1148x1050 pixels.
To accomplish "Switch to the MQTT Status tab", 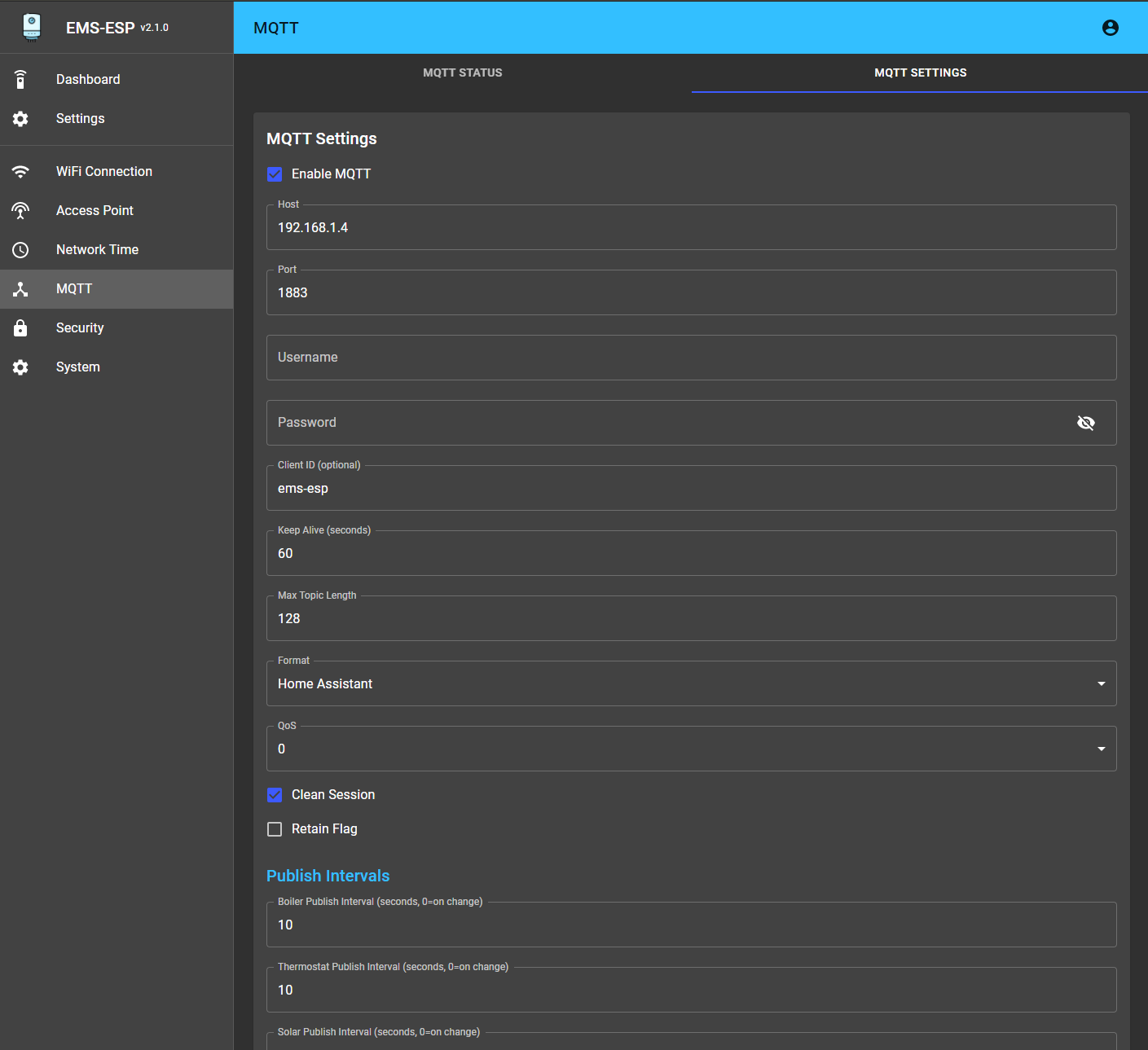I will tap(462, 73).
